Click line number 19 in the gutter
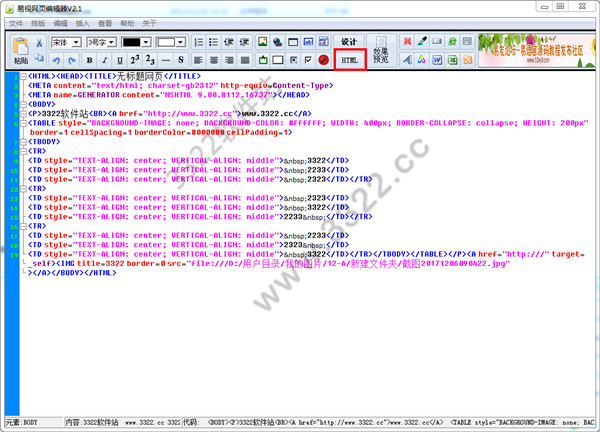The height and width of the screenshot is (432, 600). (x=15, y=254)
